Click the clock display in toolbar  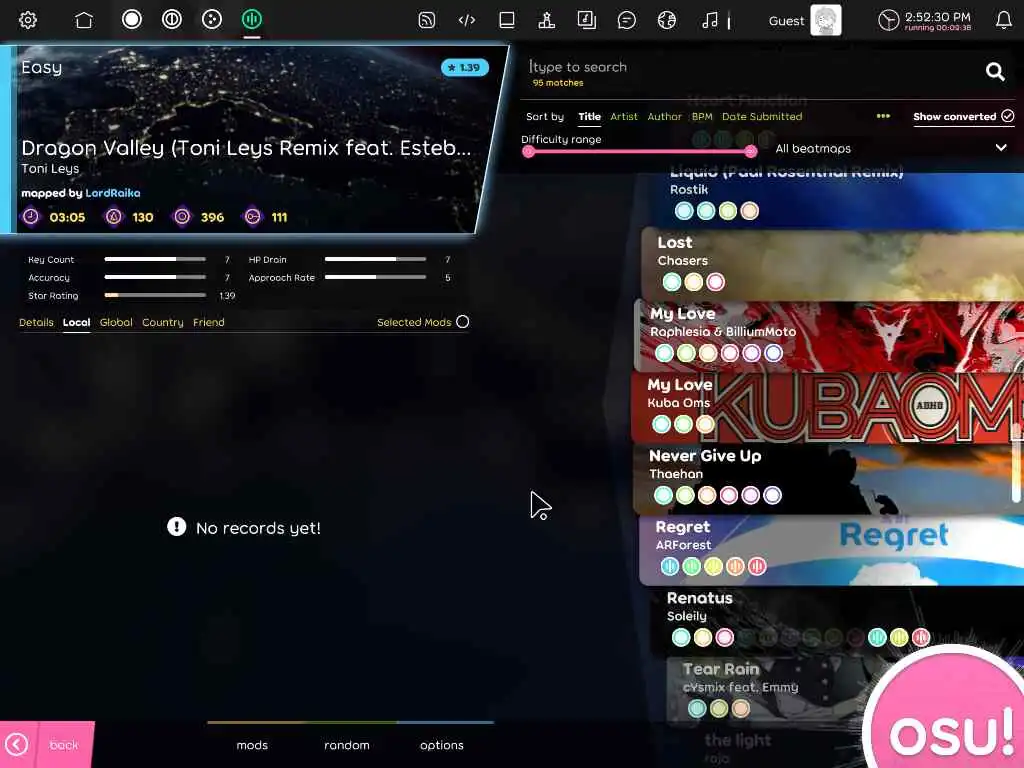tap(924, 20)
